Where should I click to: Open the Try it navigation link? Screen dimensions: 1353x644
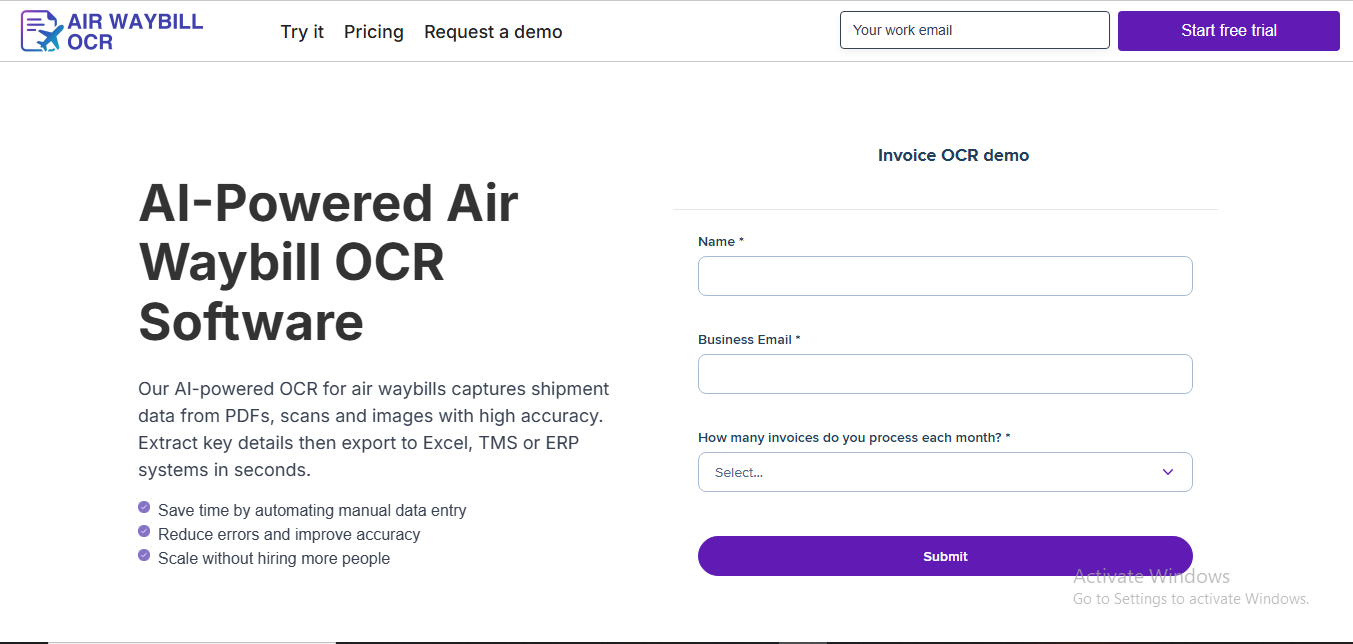pos(302,32)
